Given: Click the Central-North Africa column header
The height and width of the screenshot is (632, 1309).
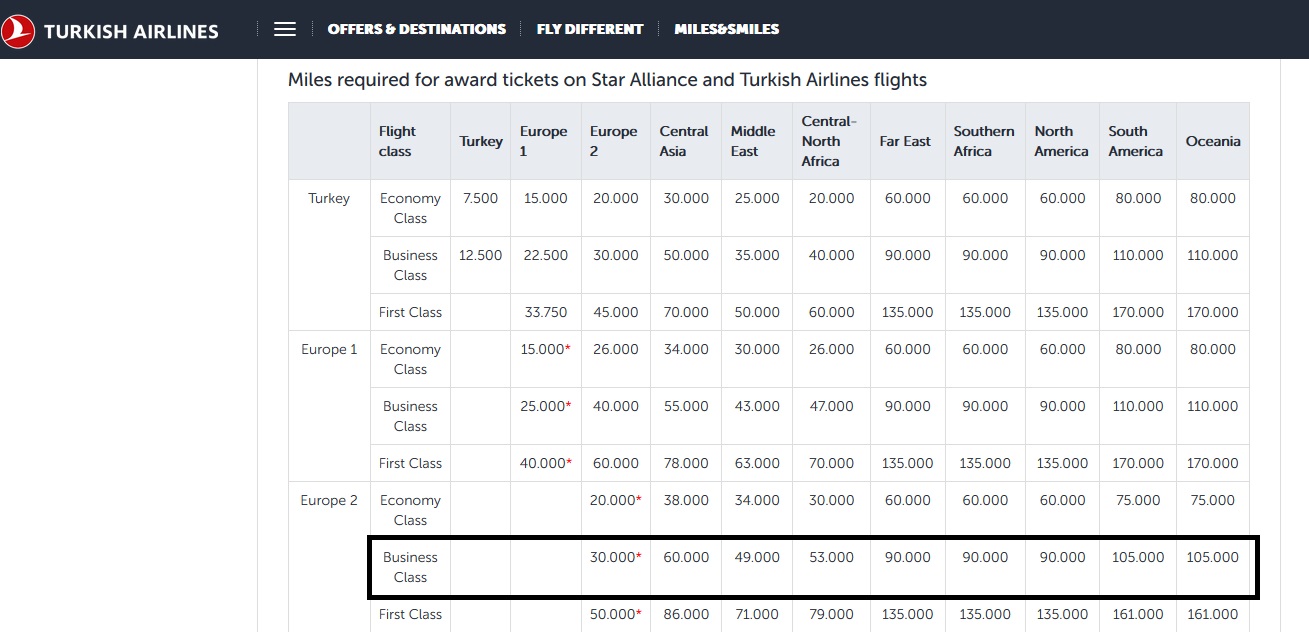Looking at the screenshot, I should click(x=828, y=141).
